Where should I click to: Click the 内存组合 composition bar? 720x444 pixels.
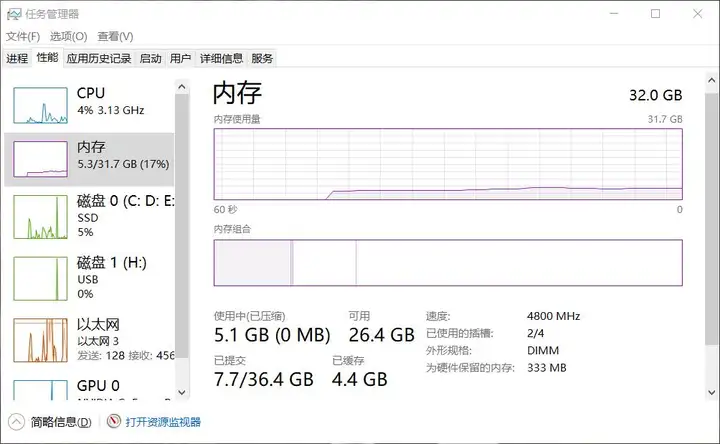[448, 263]
